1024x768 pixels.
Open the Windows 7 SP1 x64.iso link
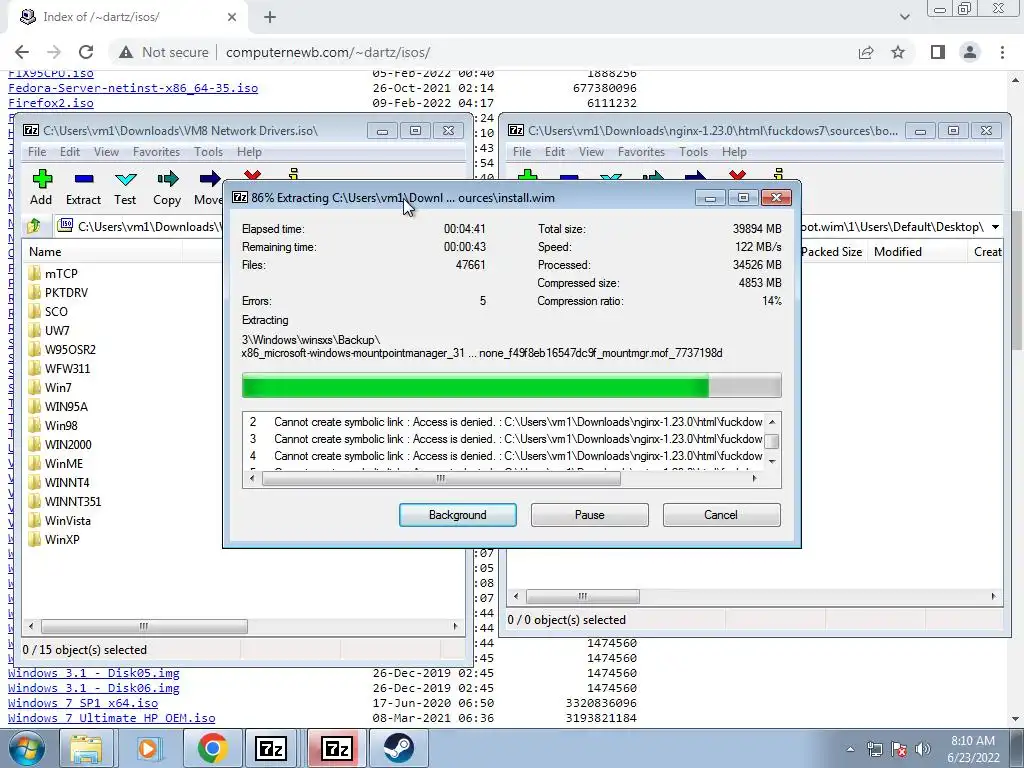tap(83, 703)
